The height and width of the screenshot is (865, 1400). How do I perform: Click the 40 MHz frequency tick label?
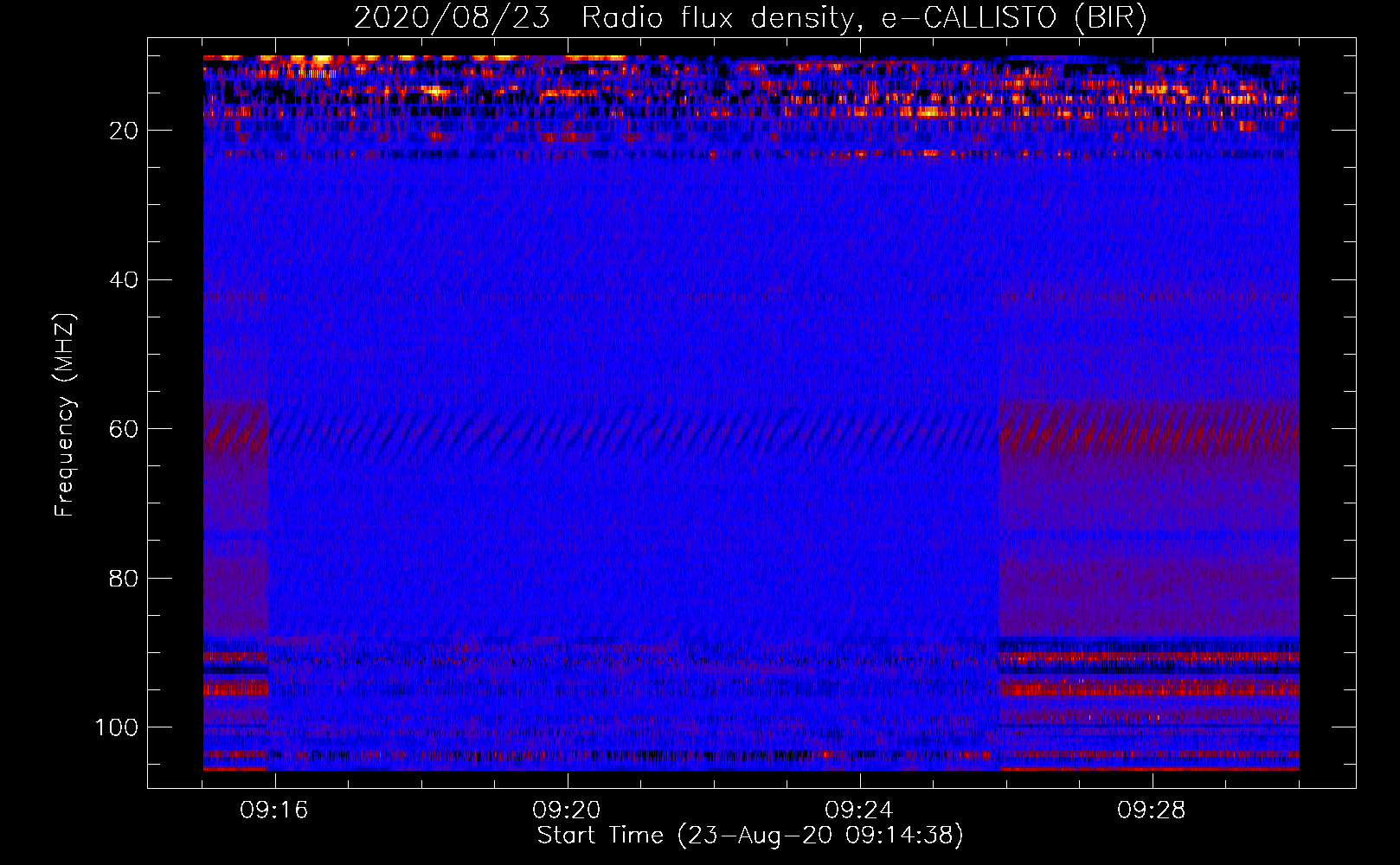[124, 279]
